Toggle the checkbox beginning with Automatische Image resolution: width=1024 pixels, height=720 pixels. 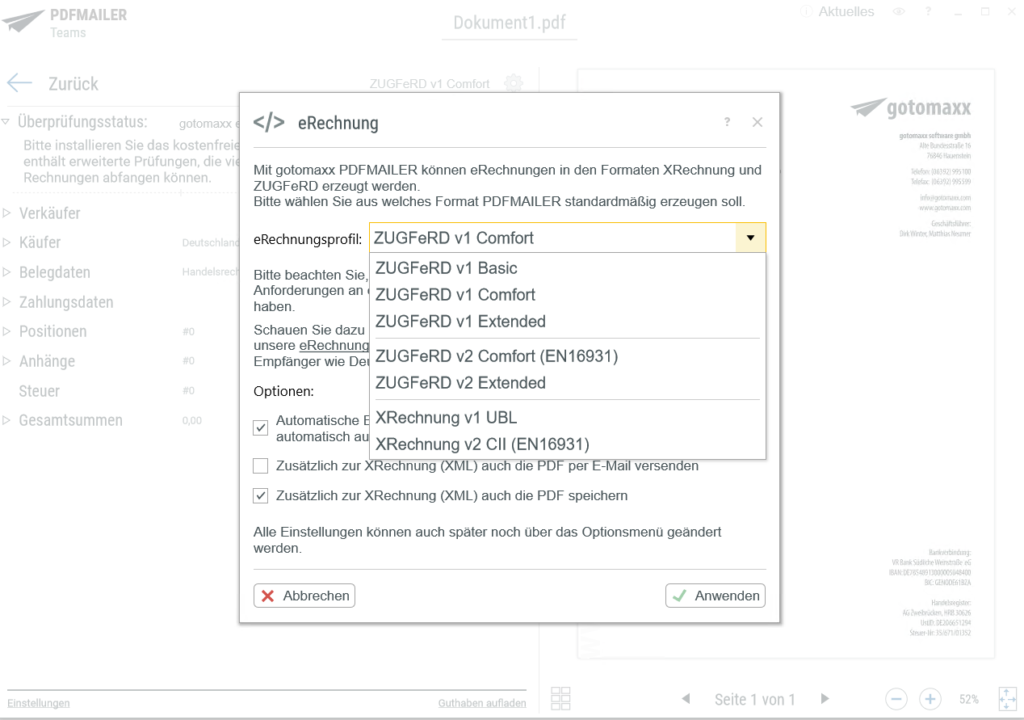(261, 427)
